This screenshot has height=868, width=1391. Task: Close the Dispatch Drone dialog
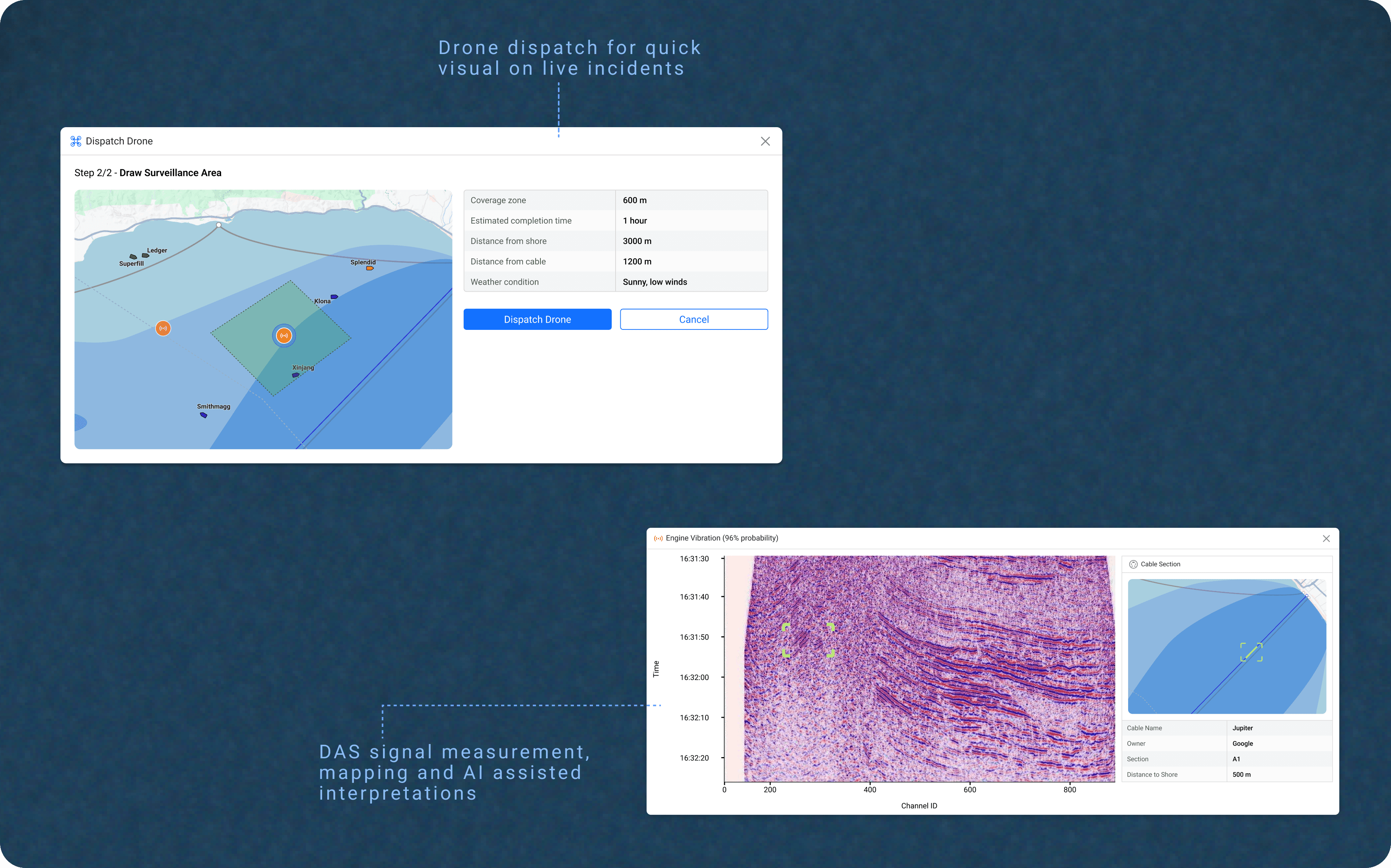[x=765, y=141]
